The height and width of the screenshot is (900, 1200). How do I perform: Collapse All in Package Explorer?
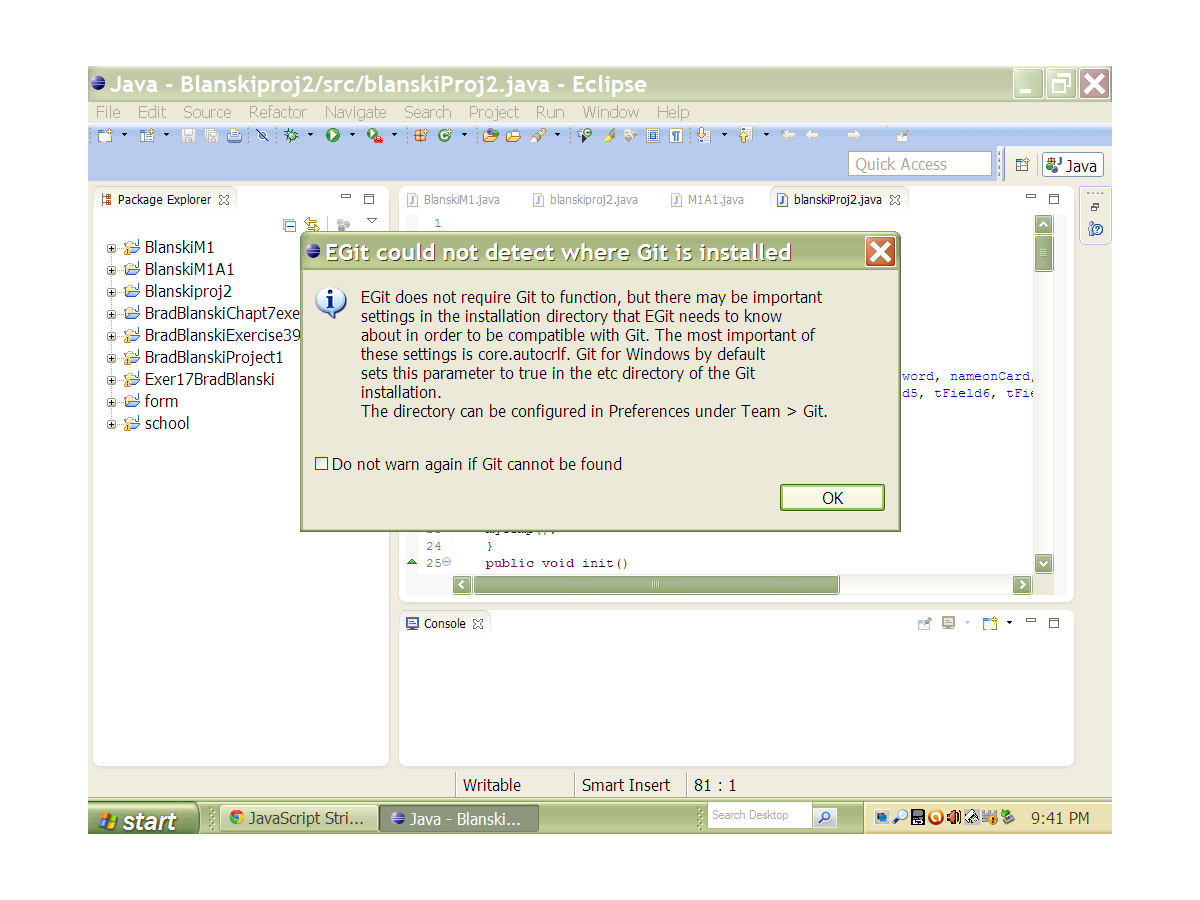pyautogui.click(x=290, y=225)
